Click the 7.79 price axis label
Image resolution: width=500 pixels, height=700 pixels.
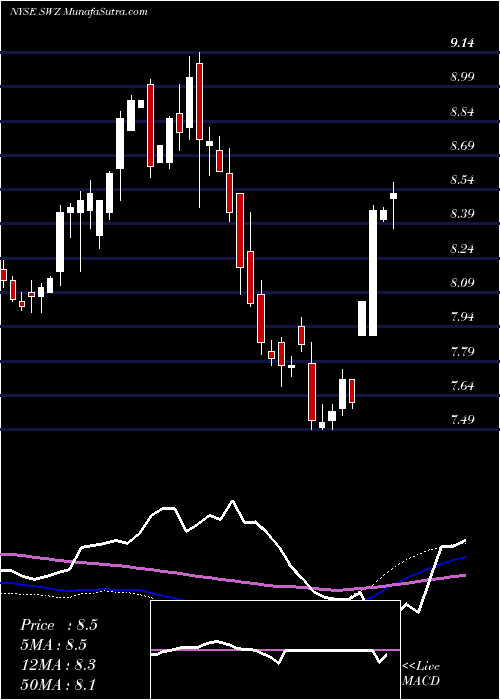coord(462,351)
